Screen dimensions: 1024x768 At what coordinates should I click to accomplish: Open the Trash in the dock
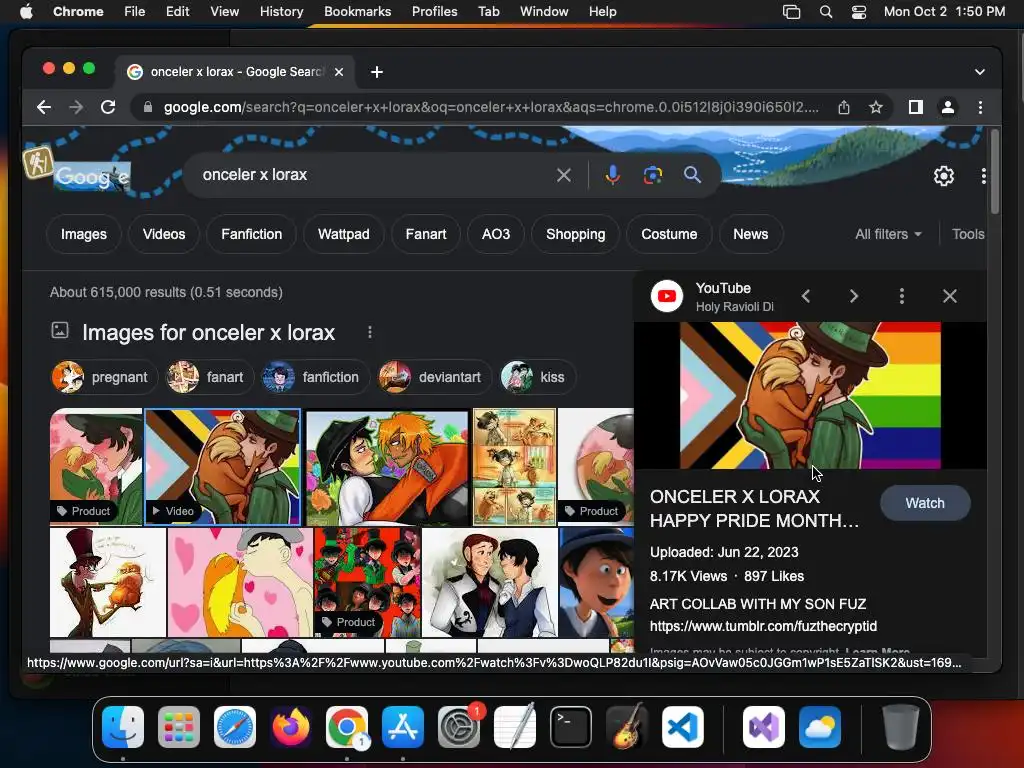(x=900, y=727)
